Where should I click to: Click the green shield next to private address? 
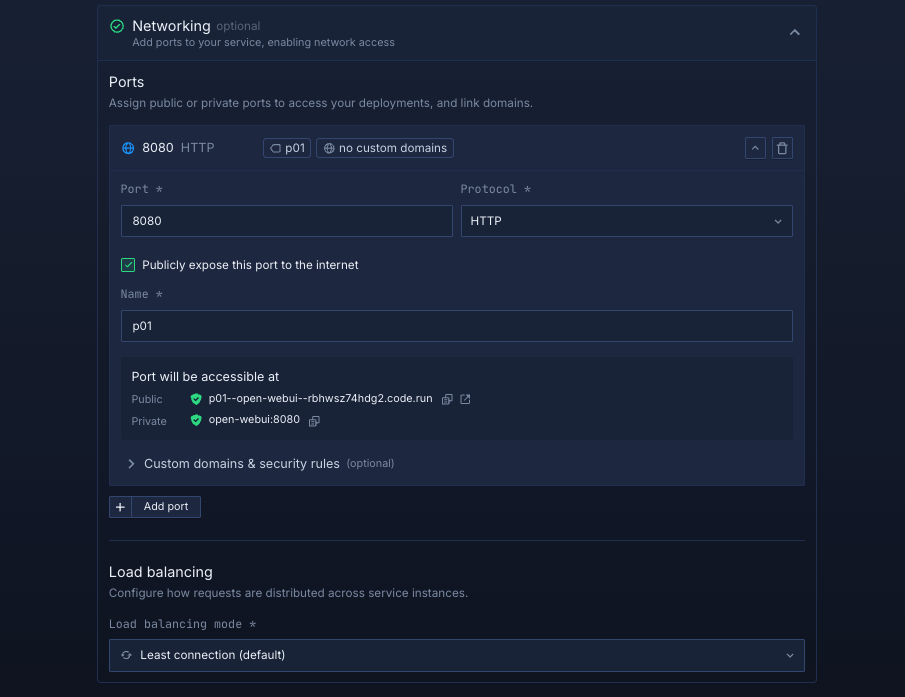tap(196, 421)
